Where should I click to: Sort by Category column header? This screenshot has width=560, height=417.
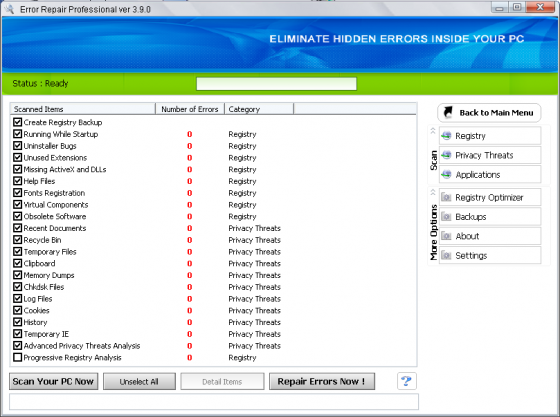pos(259,109)
